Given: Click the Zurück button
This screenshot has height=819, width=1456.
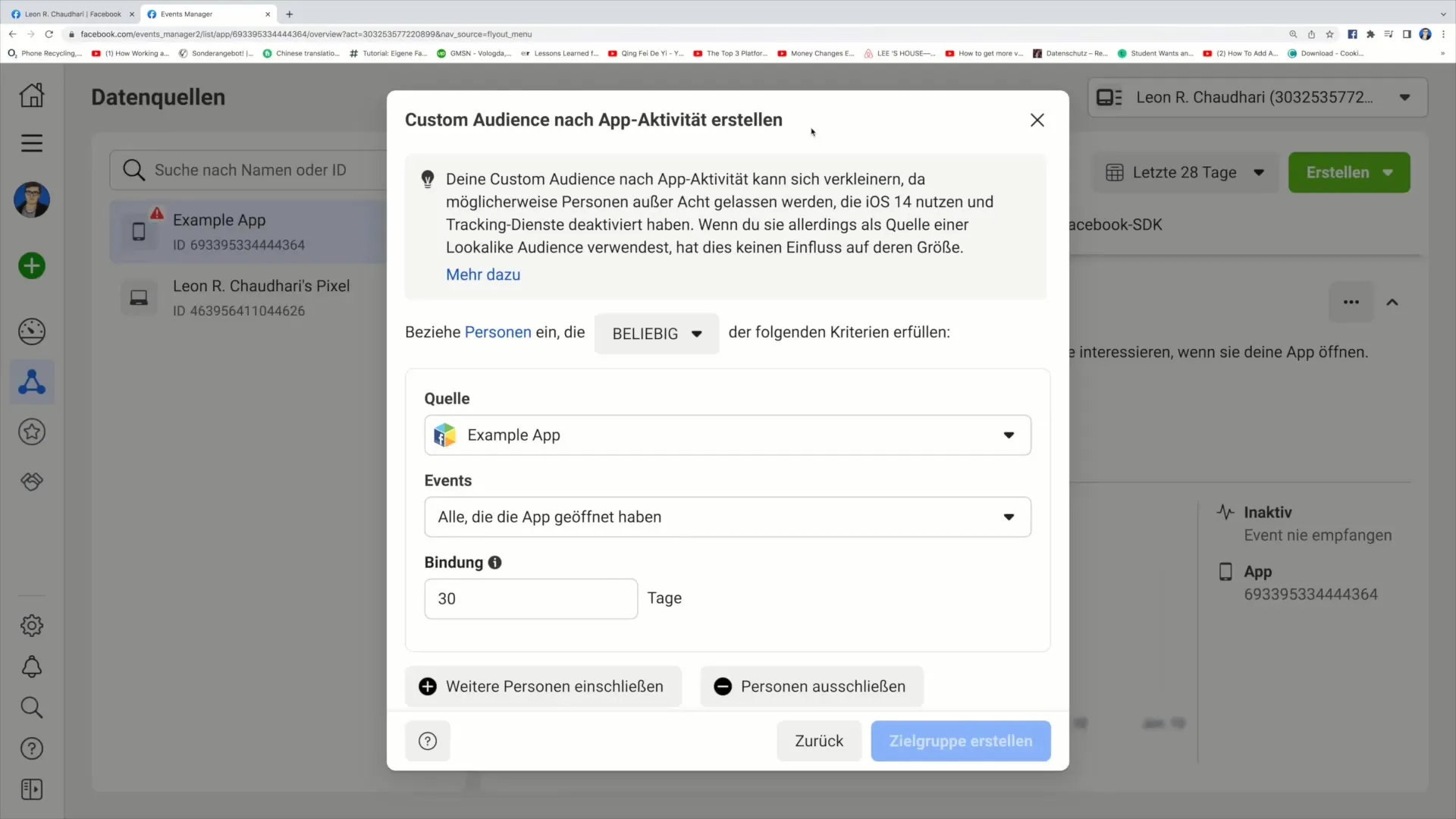Looking at the screenshot, I should (x=819, y=741).
